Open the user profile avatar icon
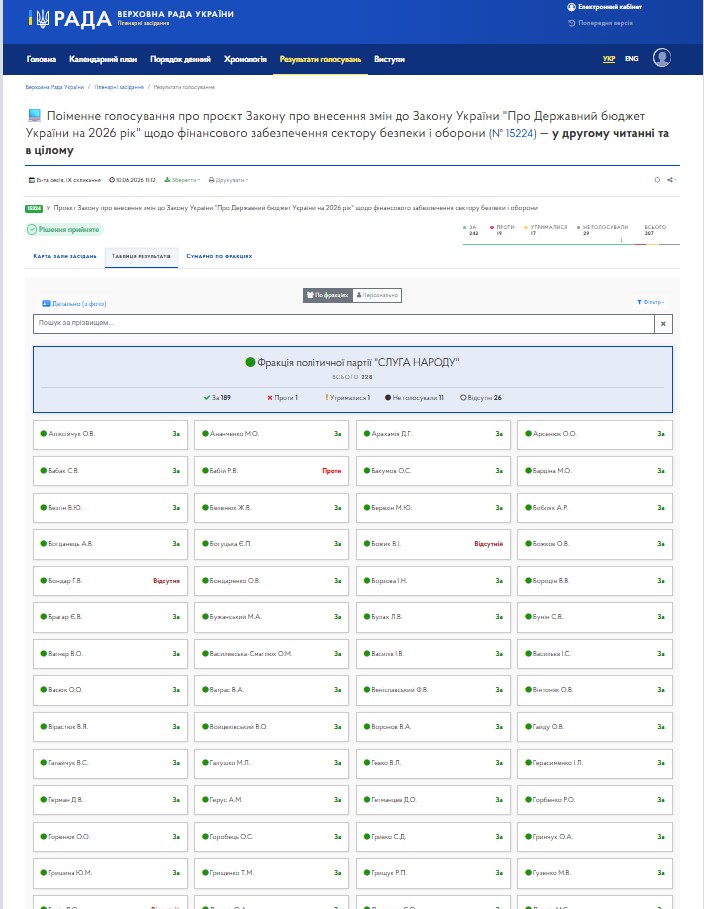 tap(662, 58)
